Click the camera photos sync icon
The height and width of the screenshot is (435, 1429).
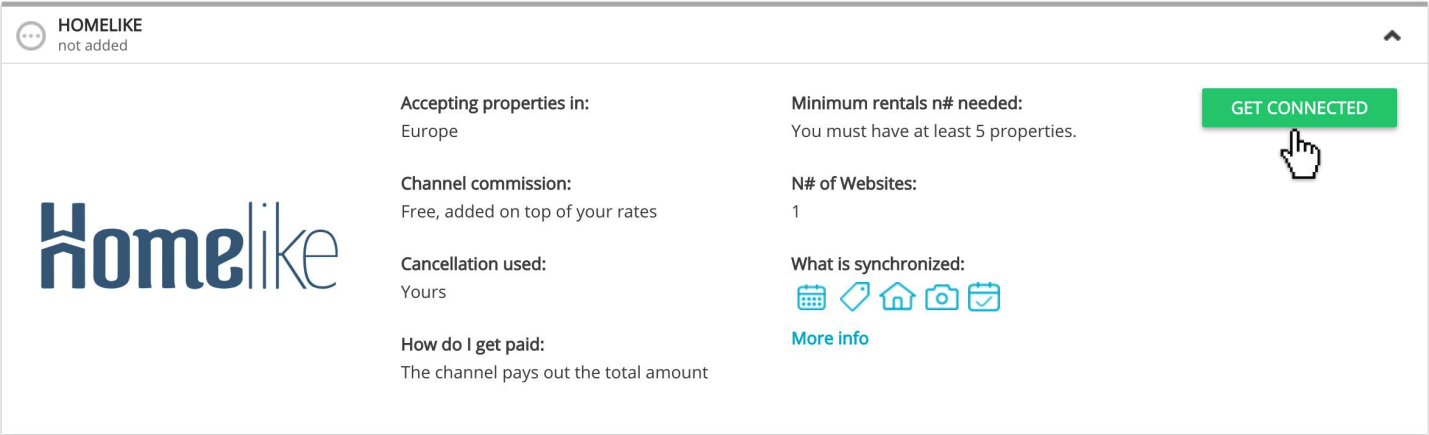(941, 297)
